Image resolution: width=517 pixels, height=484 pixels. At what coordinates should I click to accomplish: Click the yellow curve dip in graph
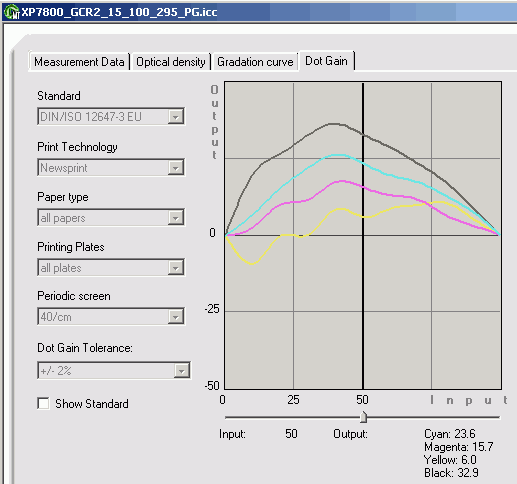click(252, 264)
